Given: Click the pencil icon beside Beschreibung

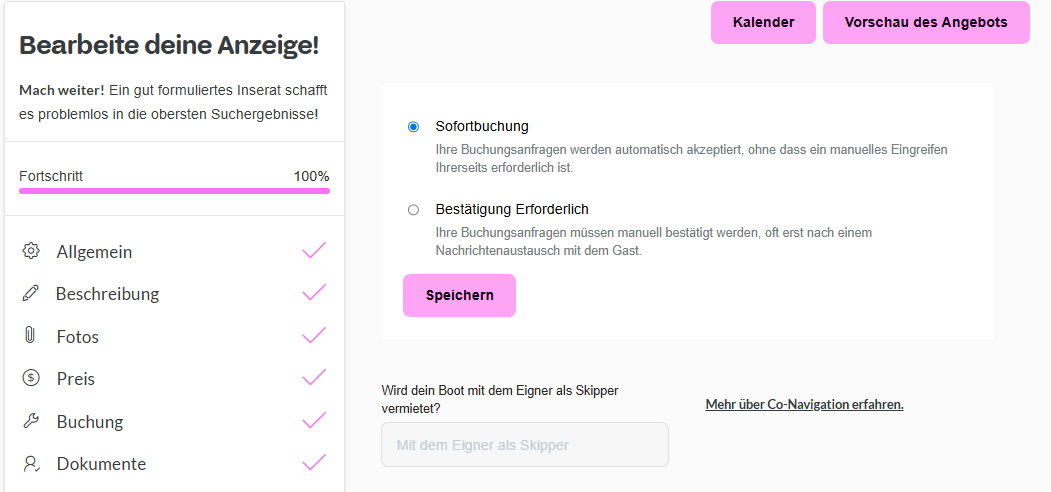Looking at the screenshot, I should (x=31, y=293).
